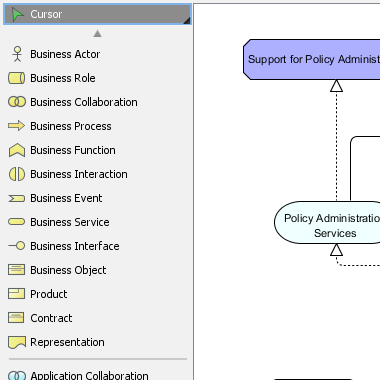Pick the Business Process arrow icon
This screenshot has width=380, height=380.
click(x=16, y=126)
